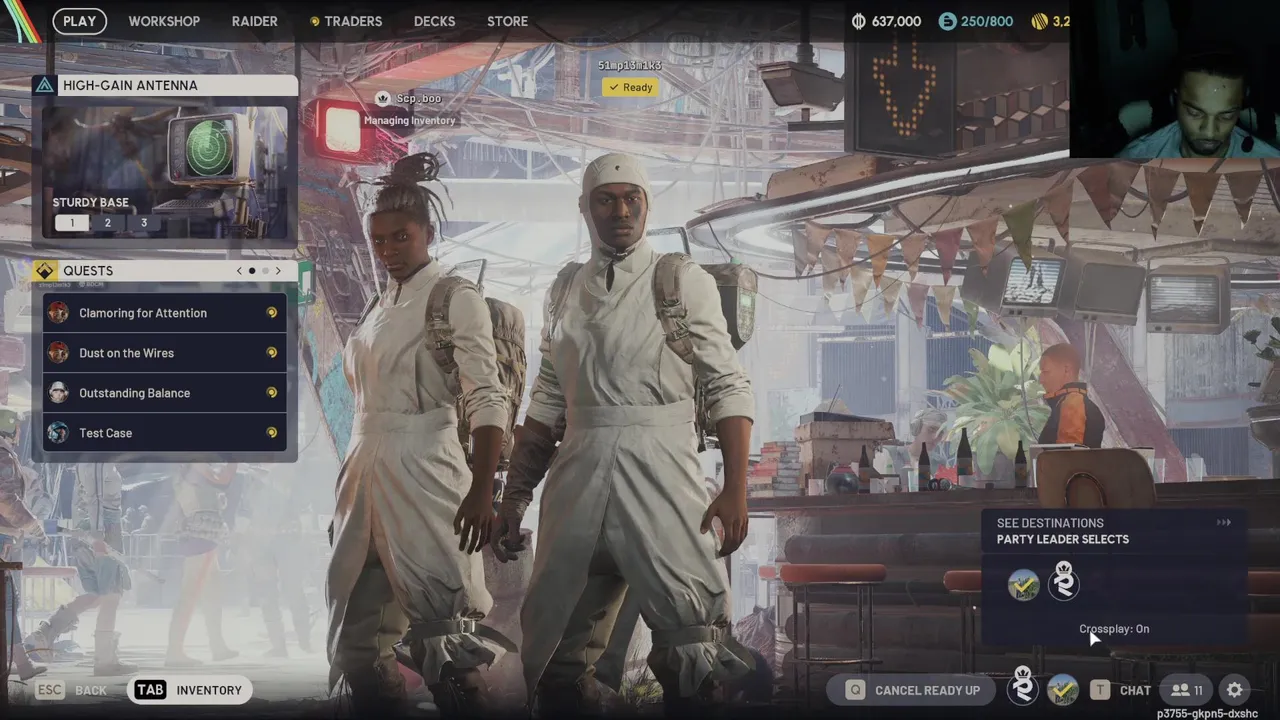The width and height of the screenshot is (1280, 720).
Task: Open the CHAT
Action: point(1135,690)
